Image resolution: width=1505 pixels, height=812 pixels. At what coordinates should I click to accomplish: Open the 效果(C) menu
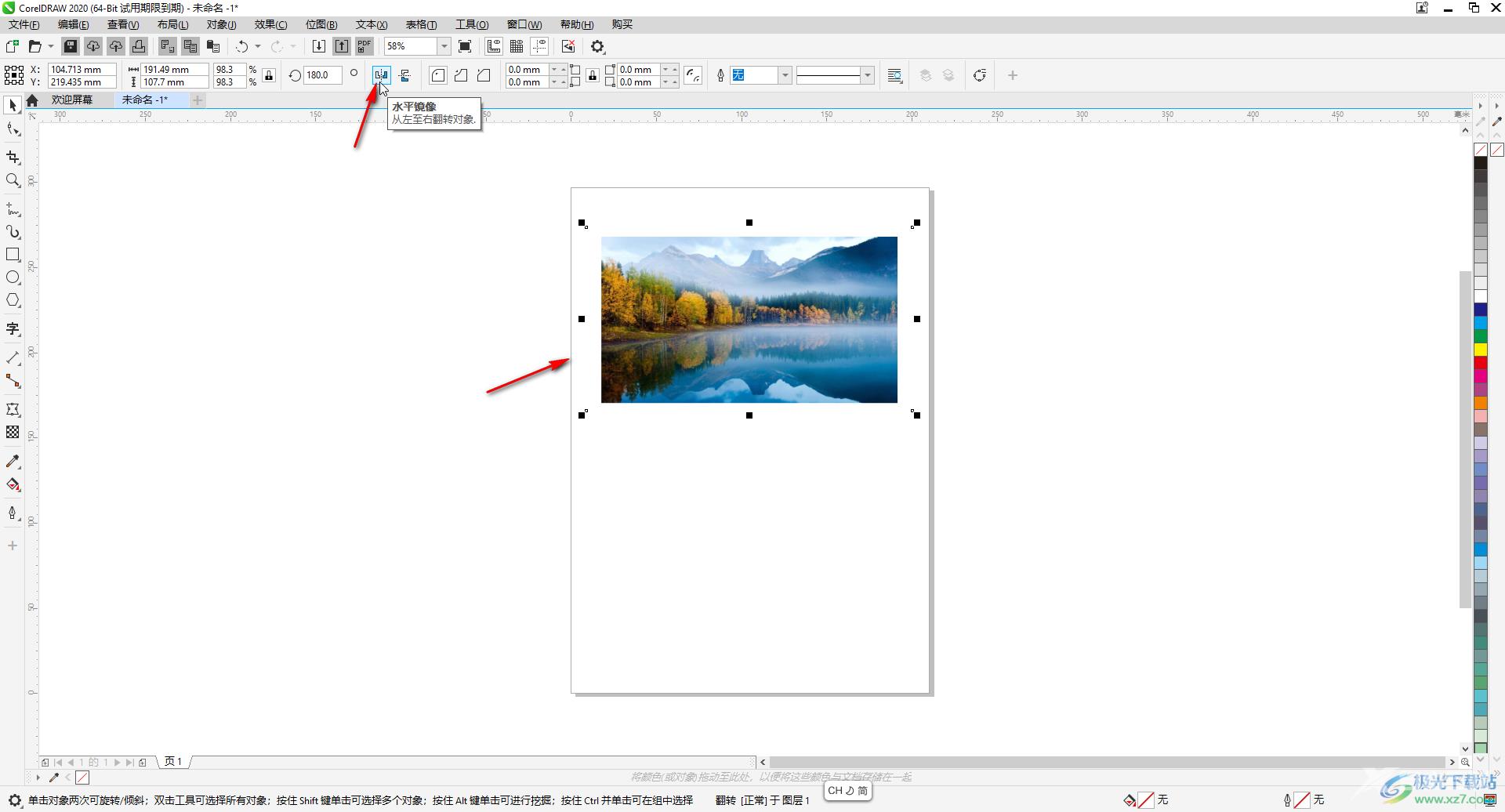click(270, 24)
